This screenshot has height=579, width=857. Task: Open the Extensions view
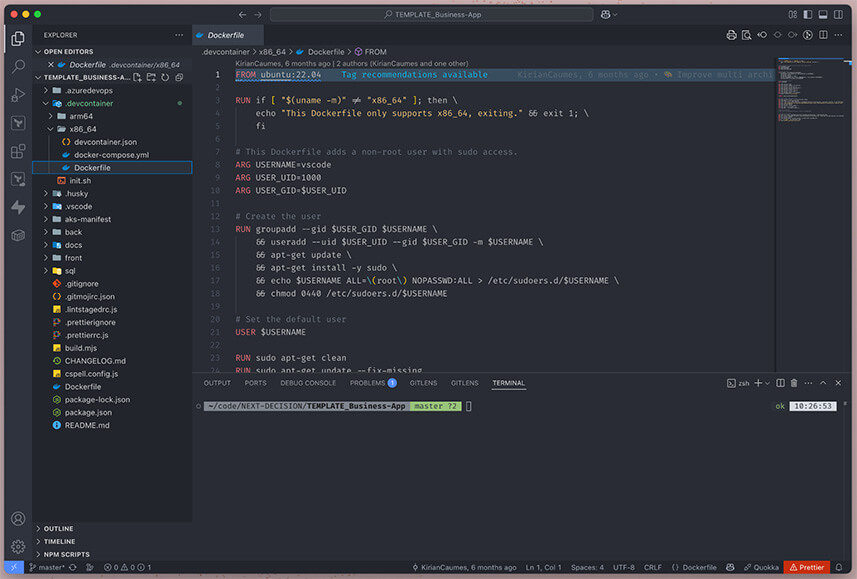pos(16,148)
